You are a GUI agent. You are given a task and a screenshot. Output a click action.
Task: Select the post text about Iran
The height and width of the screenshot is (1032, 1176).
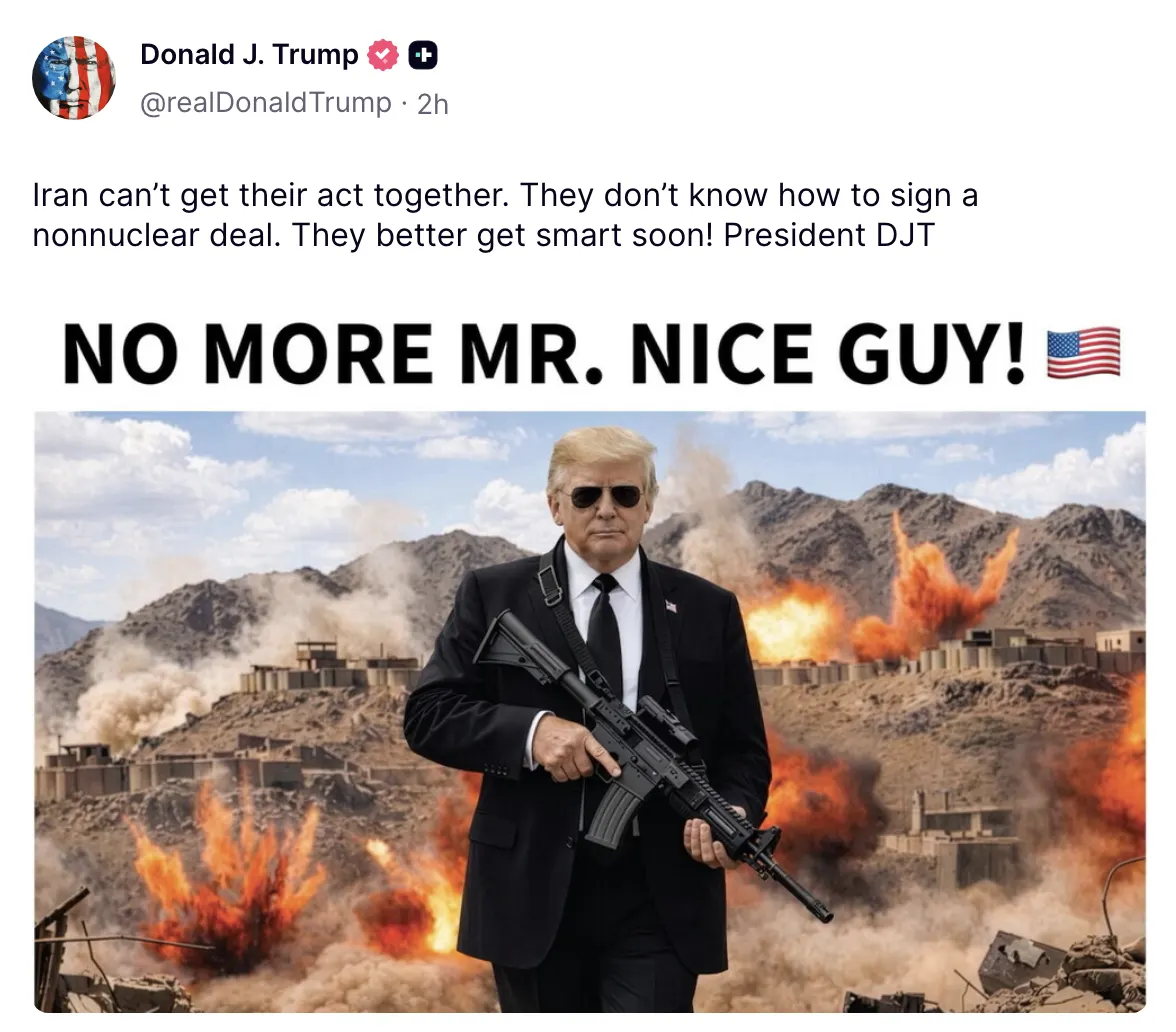tap(506, 215)
